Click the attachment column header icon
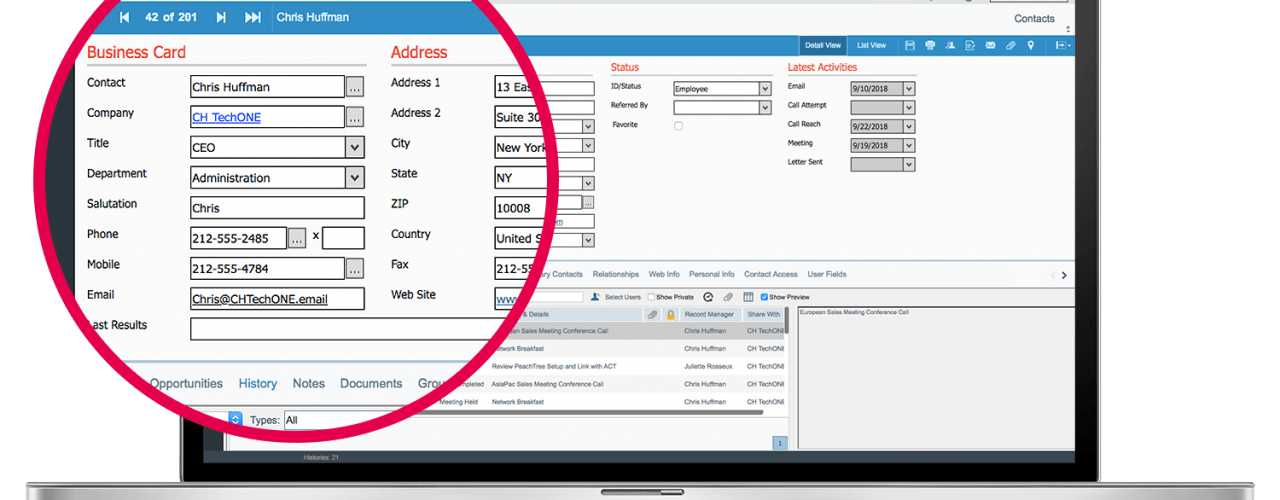1280x500 pixels. pyautogui.click(x=652, y=314)
